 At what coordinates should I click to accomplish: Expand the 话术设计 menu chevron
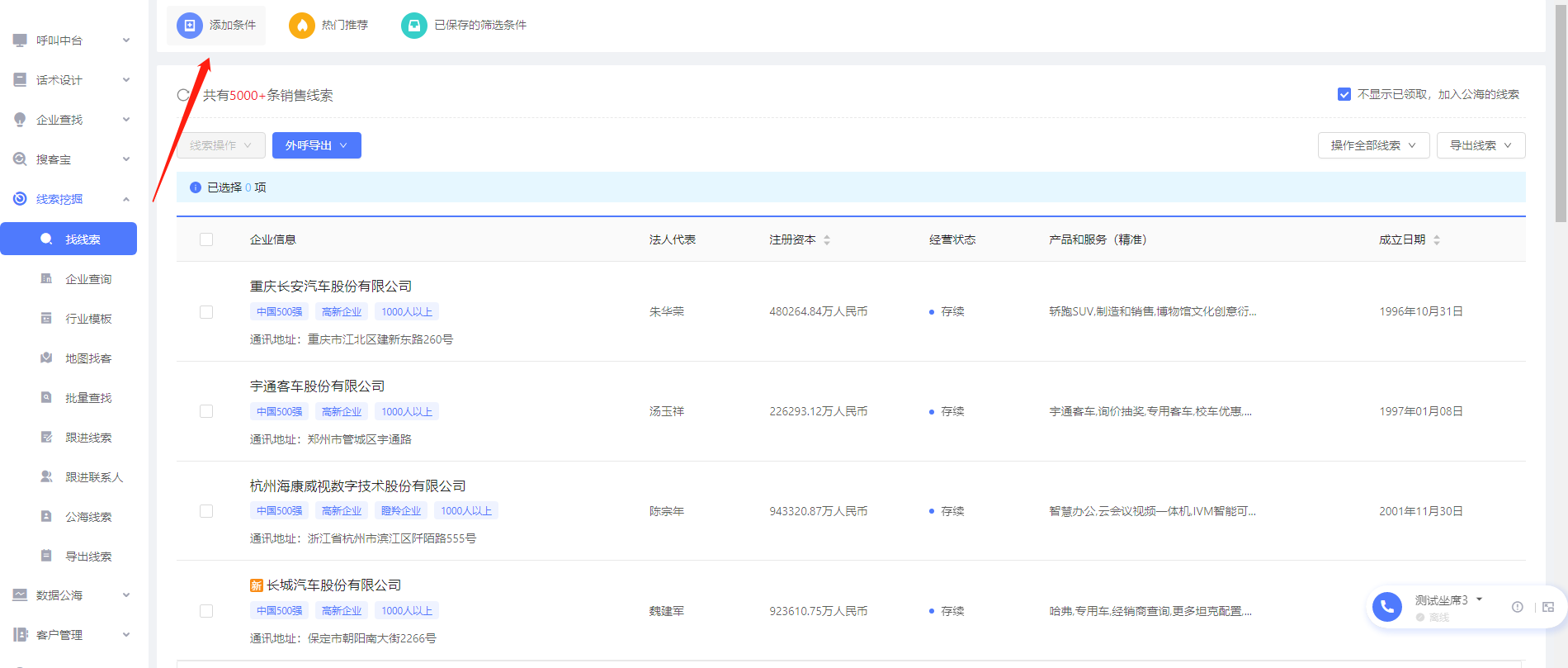click(x=126, y=79)
